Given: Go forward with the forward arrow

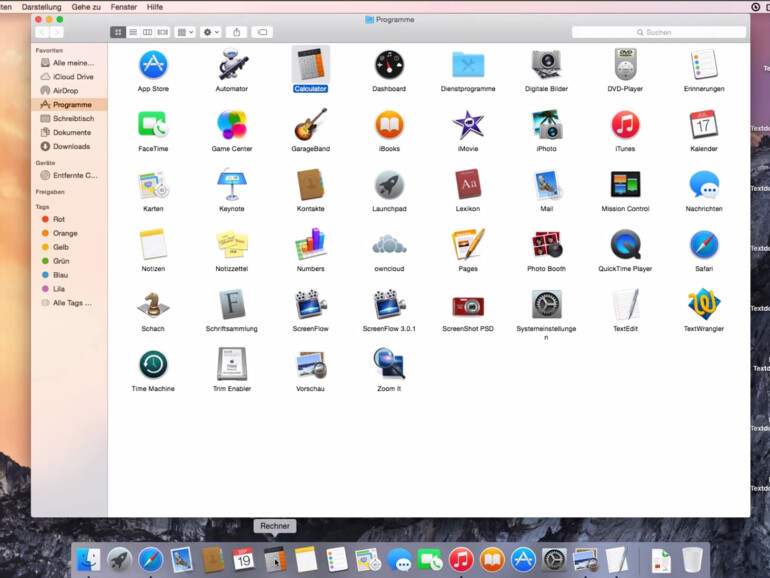Looking at the screenshot, I should [x=57, y=32].
